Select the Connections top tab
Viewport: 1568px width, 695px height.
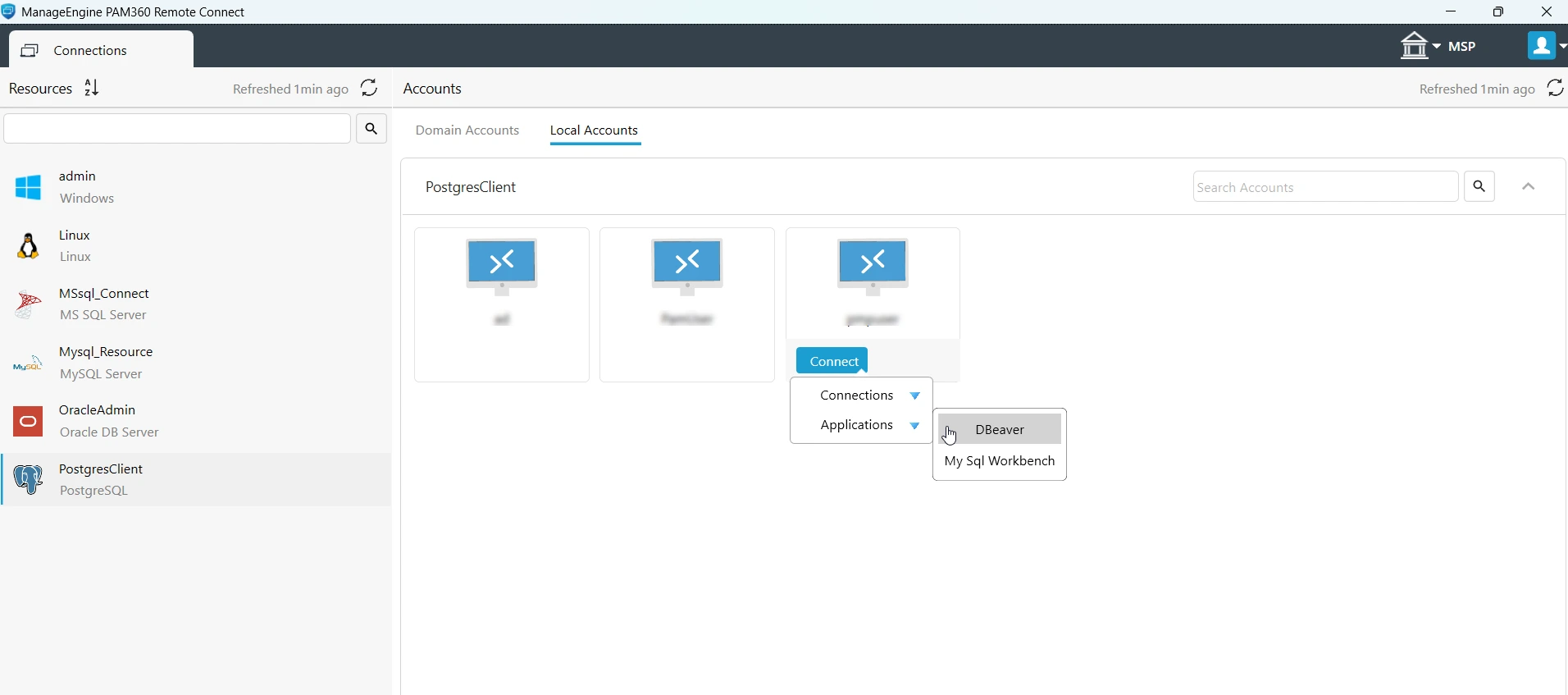[x=102, y=49]
